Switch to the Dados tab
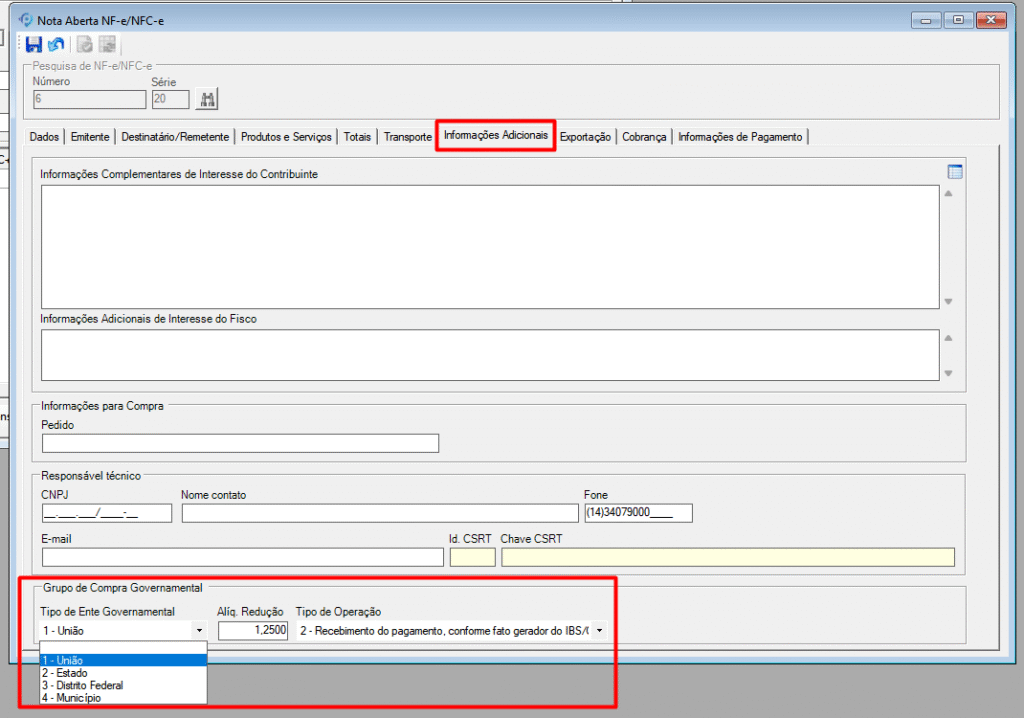The width and height of the screenshot is (1024, 718). click(x=45, y=137)
